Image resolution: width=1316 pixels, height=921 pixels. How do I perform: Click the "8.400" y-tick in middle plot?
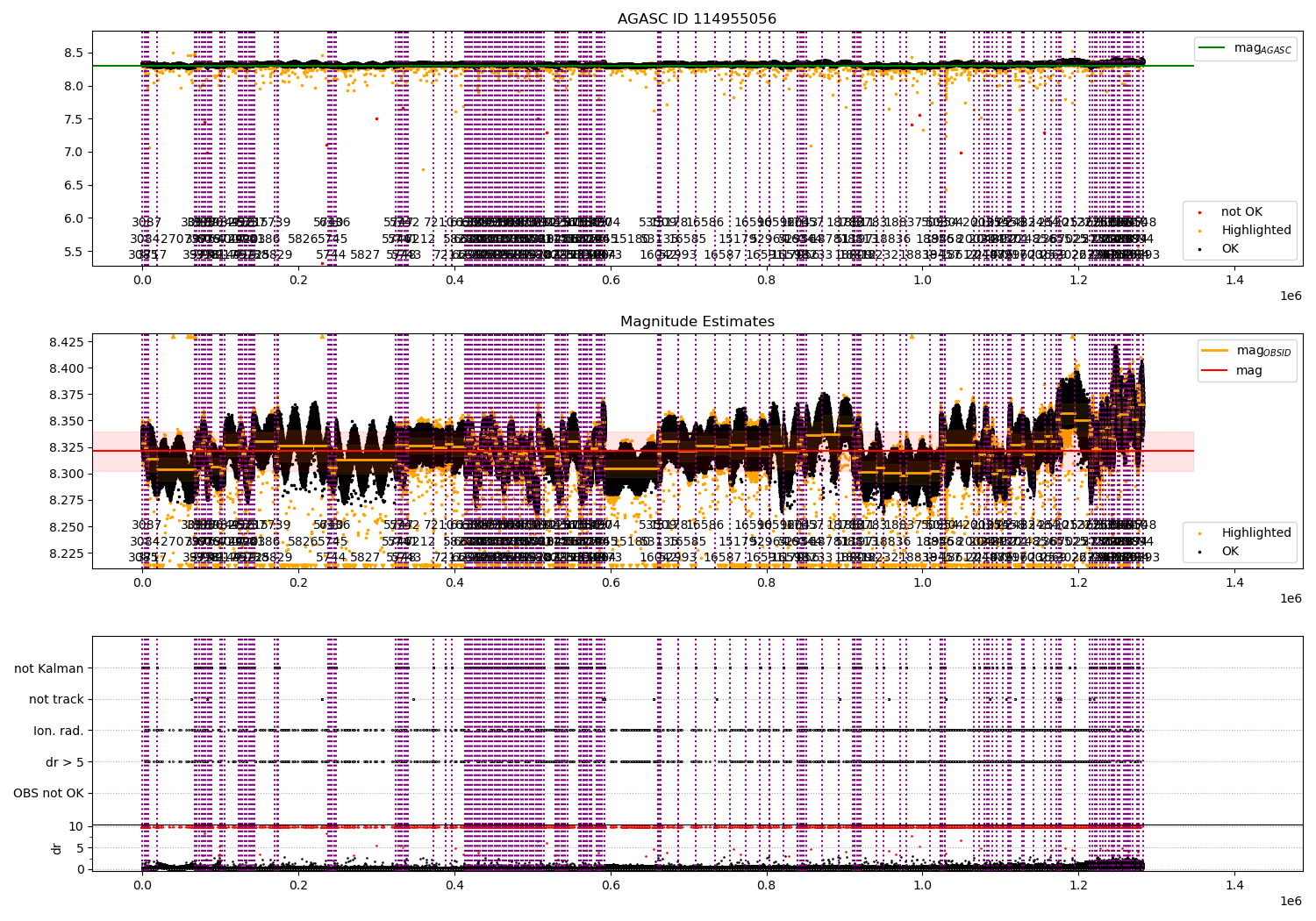pos(68,368)
